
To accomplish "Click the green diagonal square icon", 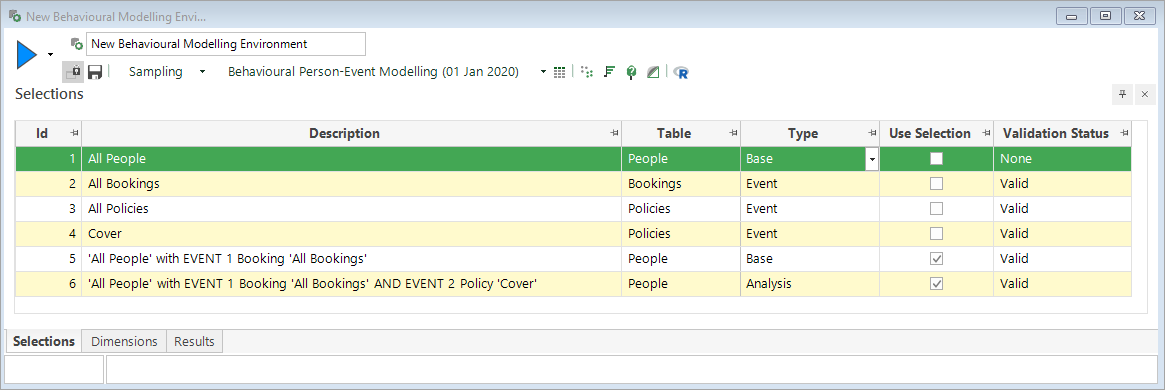I will pos(652,72).
